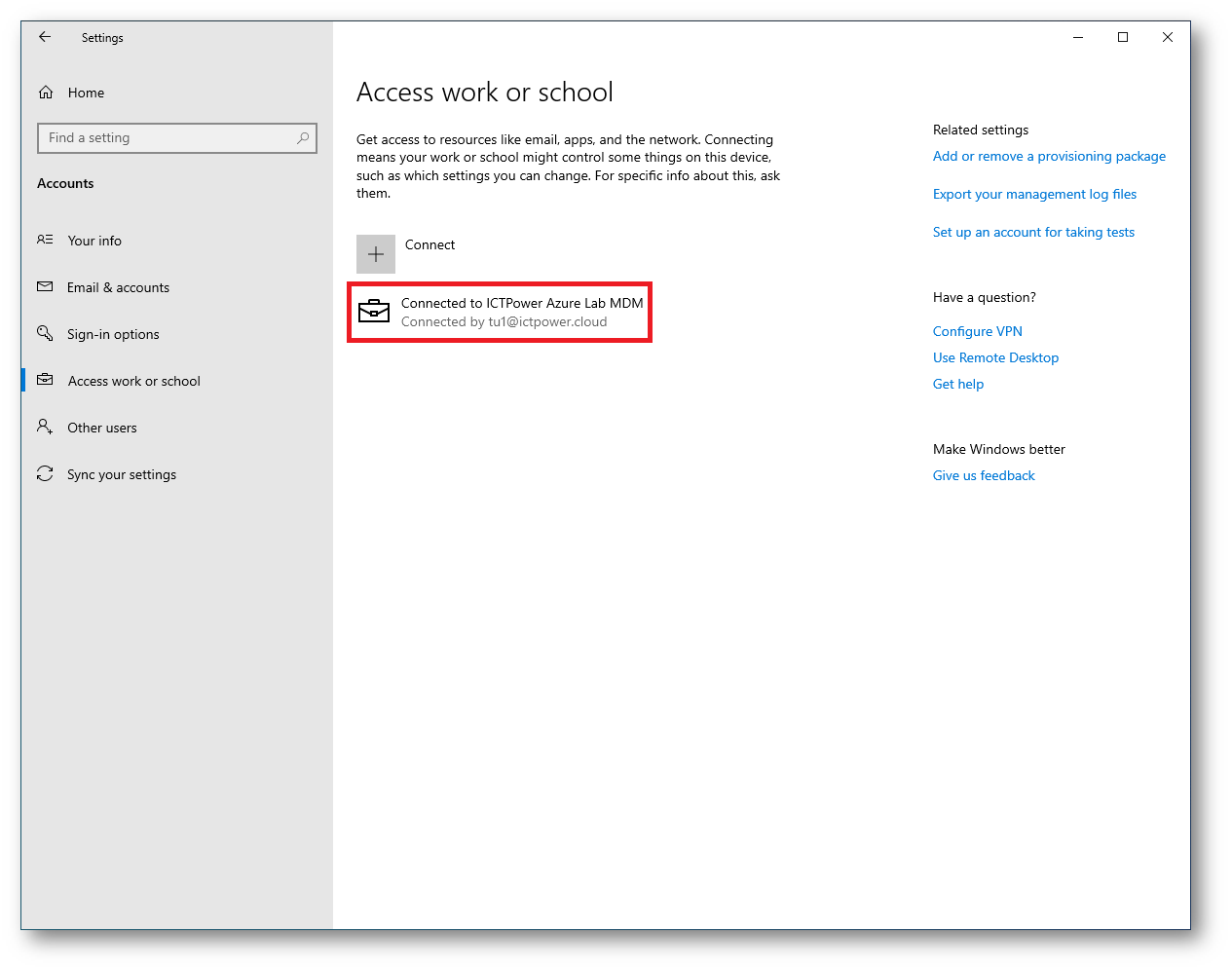Maximize the Settings window
The width and height of the screenshot is (1232, 971).
tap(1123, 37)
